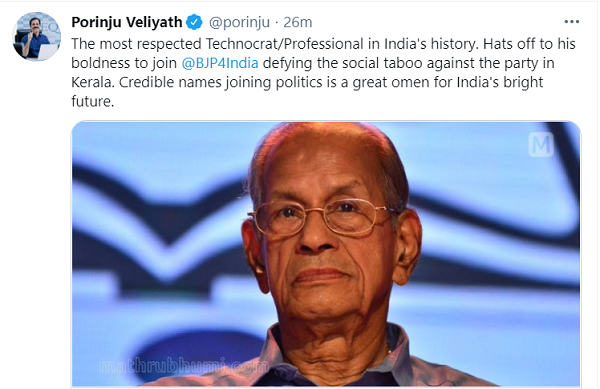This screenshot has width=600, height=389.
Task: Click the word "future." ending the tweet
Action: tap(93, 101)
